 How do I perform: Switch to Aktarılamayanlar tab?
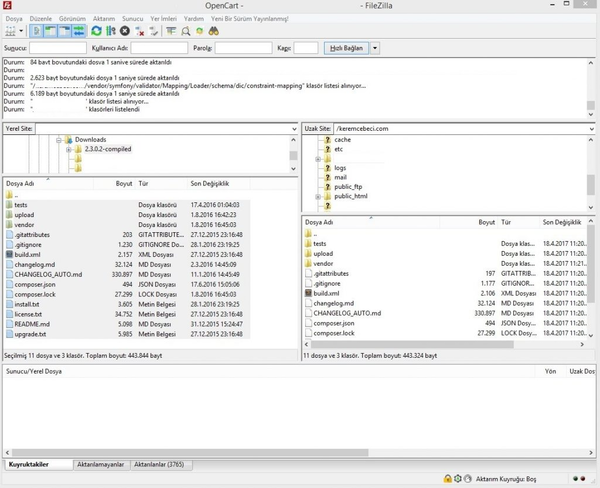pyautogui.click(x=101, y=465)
